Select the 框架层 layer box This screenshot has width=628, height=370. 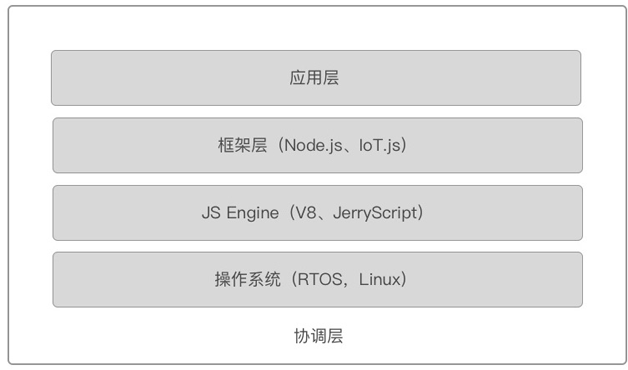coord(318,145)
